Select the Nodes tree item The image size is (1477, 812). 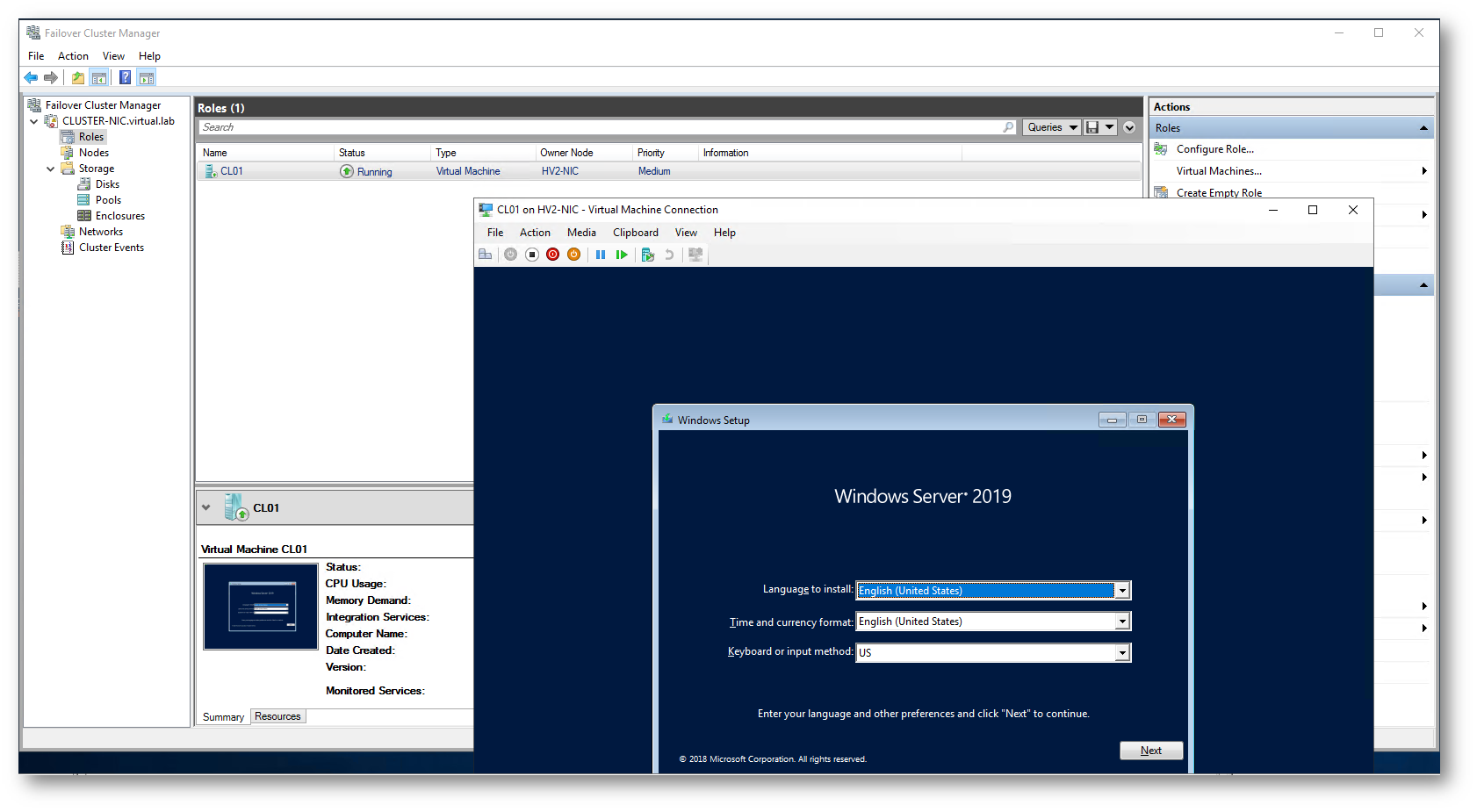(x=93, y=153)
